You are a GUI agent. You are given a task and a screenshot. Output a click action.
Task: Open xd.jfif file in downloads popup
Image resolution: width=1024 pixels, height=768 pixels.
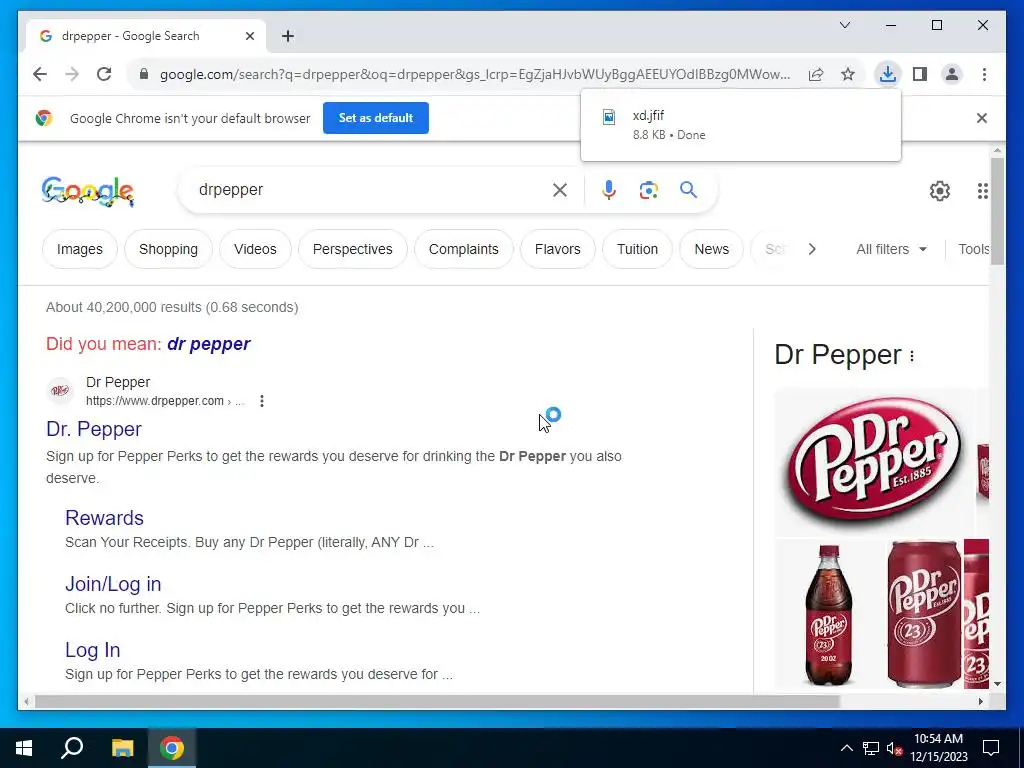click(x=741, y=125)
